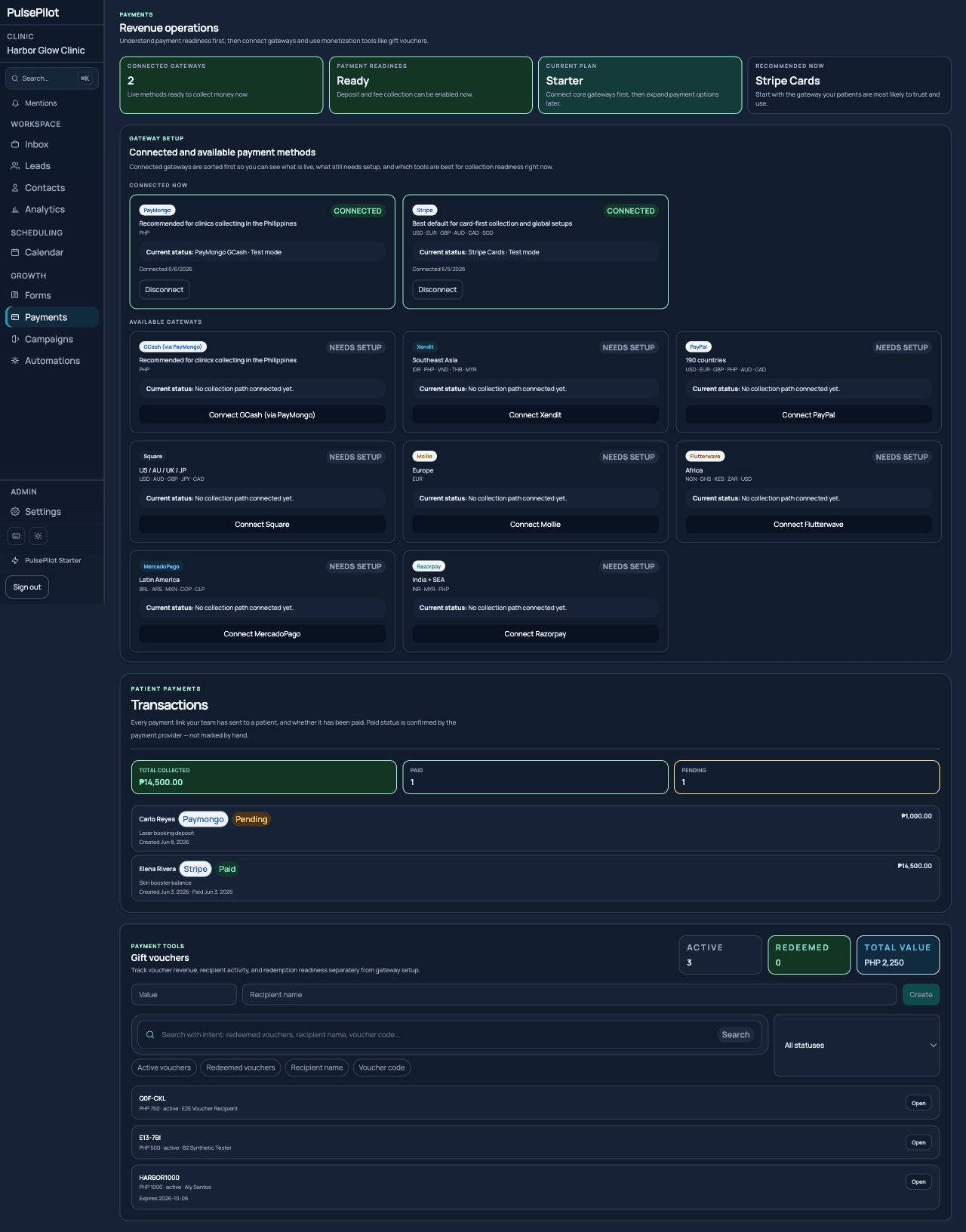Click the Create voucher button
This screenshot has width=966, height=1232.
(921, 995)
